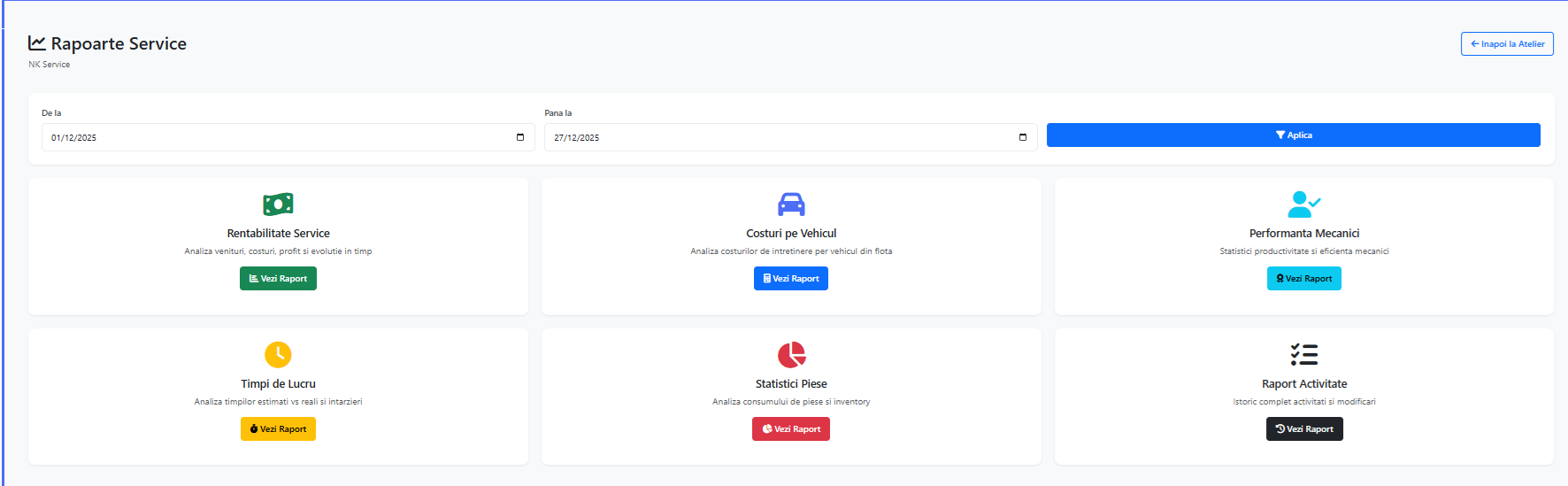Open Statistici Piese report via red Vezi Raport

click(x=791, y=429)
